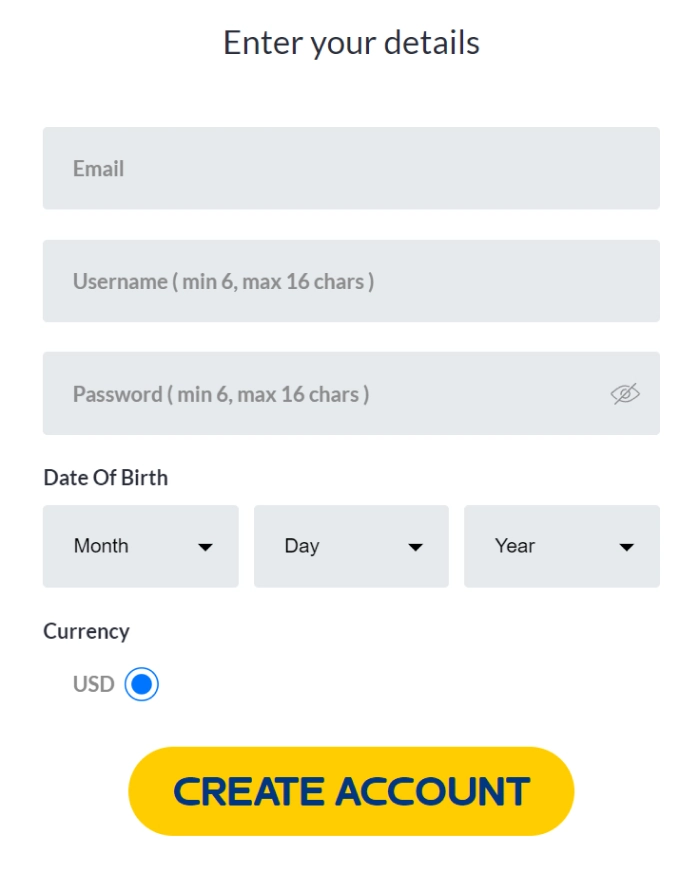Expand the Year selector arrow
Screen dimensions: 700x870
click(x=628, y=547)
